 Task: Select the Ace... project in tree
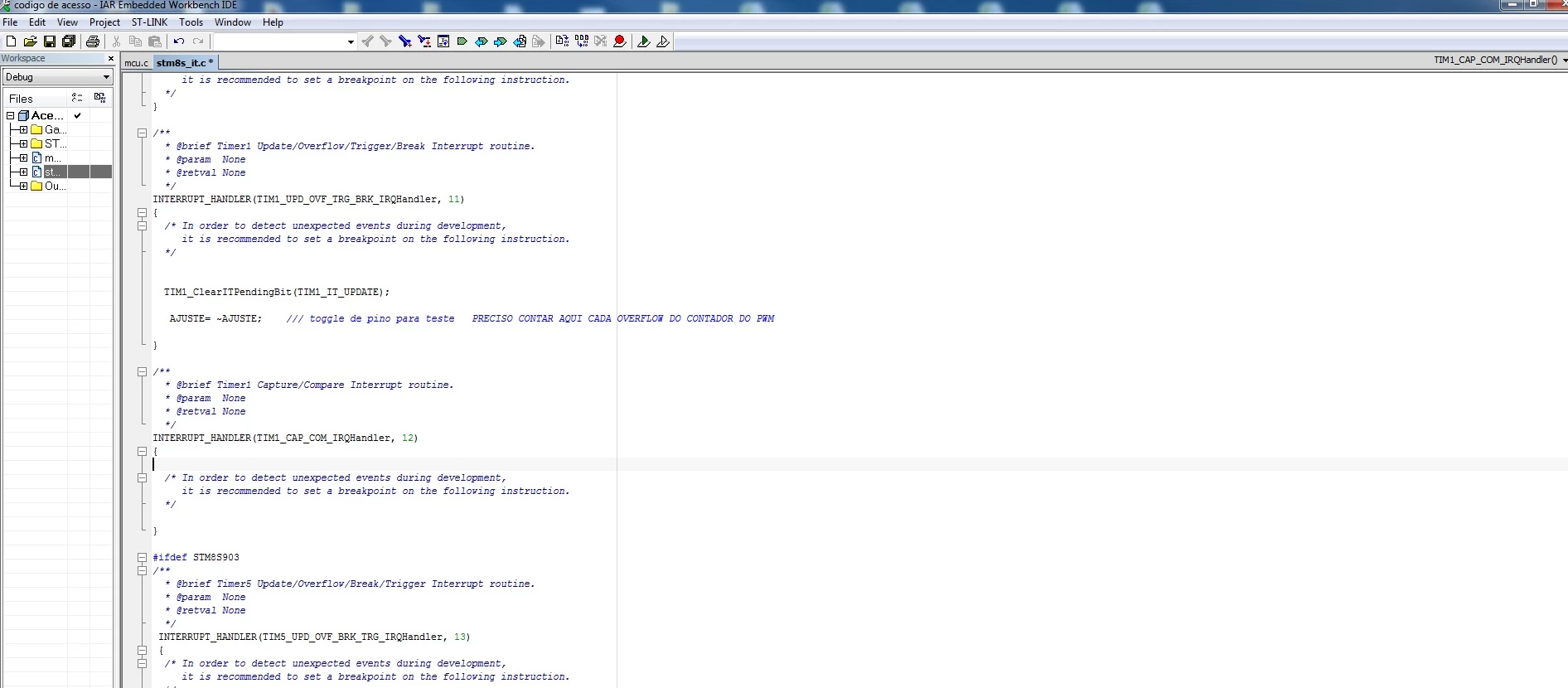[x=47, y=116]
